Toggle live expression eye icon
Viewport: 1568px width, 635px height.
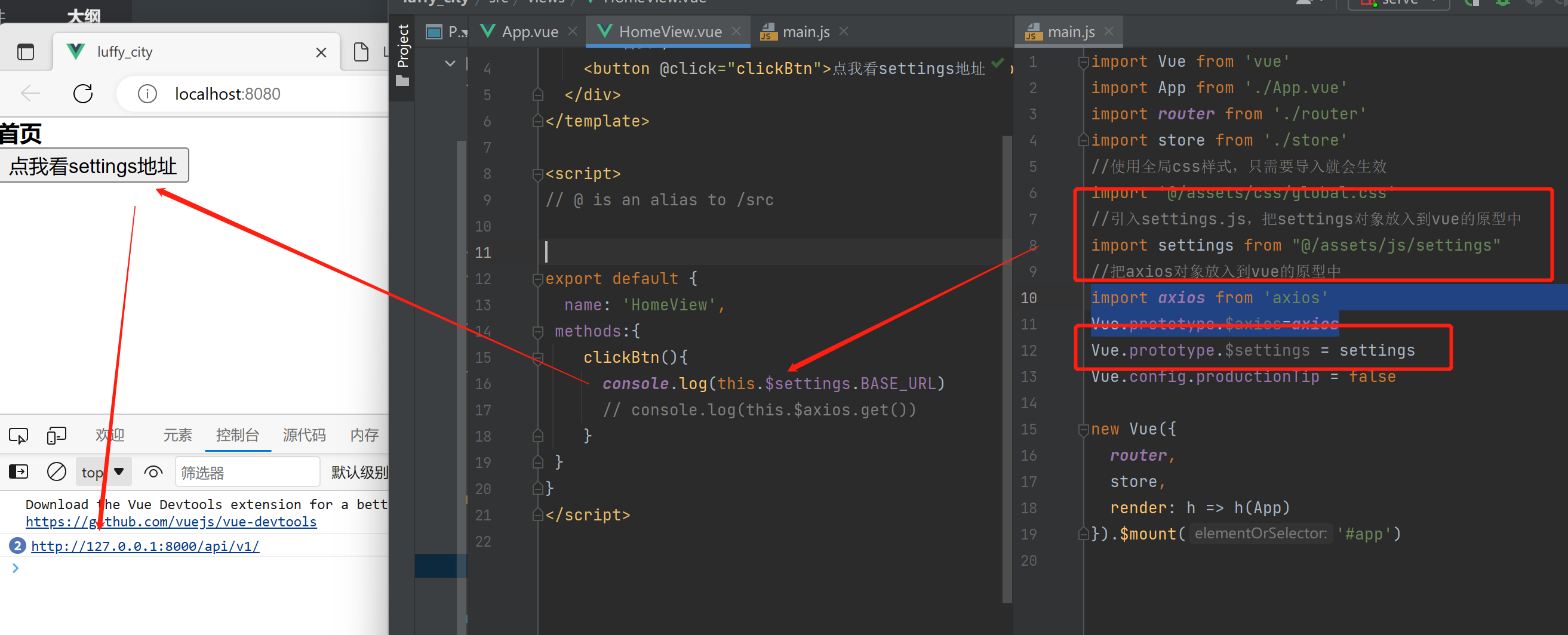click(153, 472)
